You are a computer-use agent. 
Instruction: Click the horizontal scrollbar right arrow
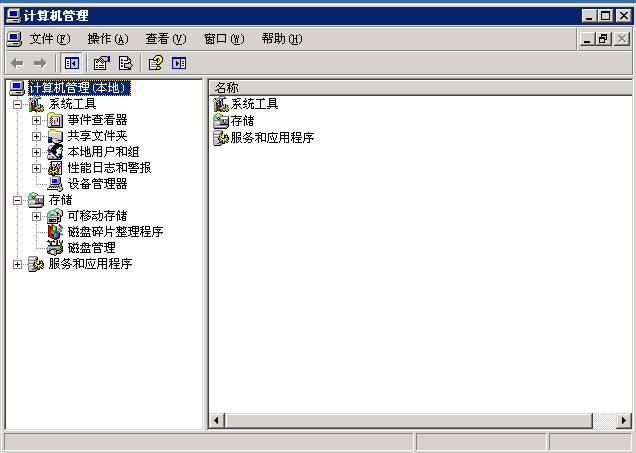pyautogui.click(x=623, y=421)
